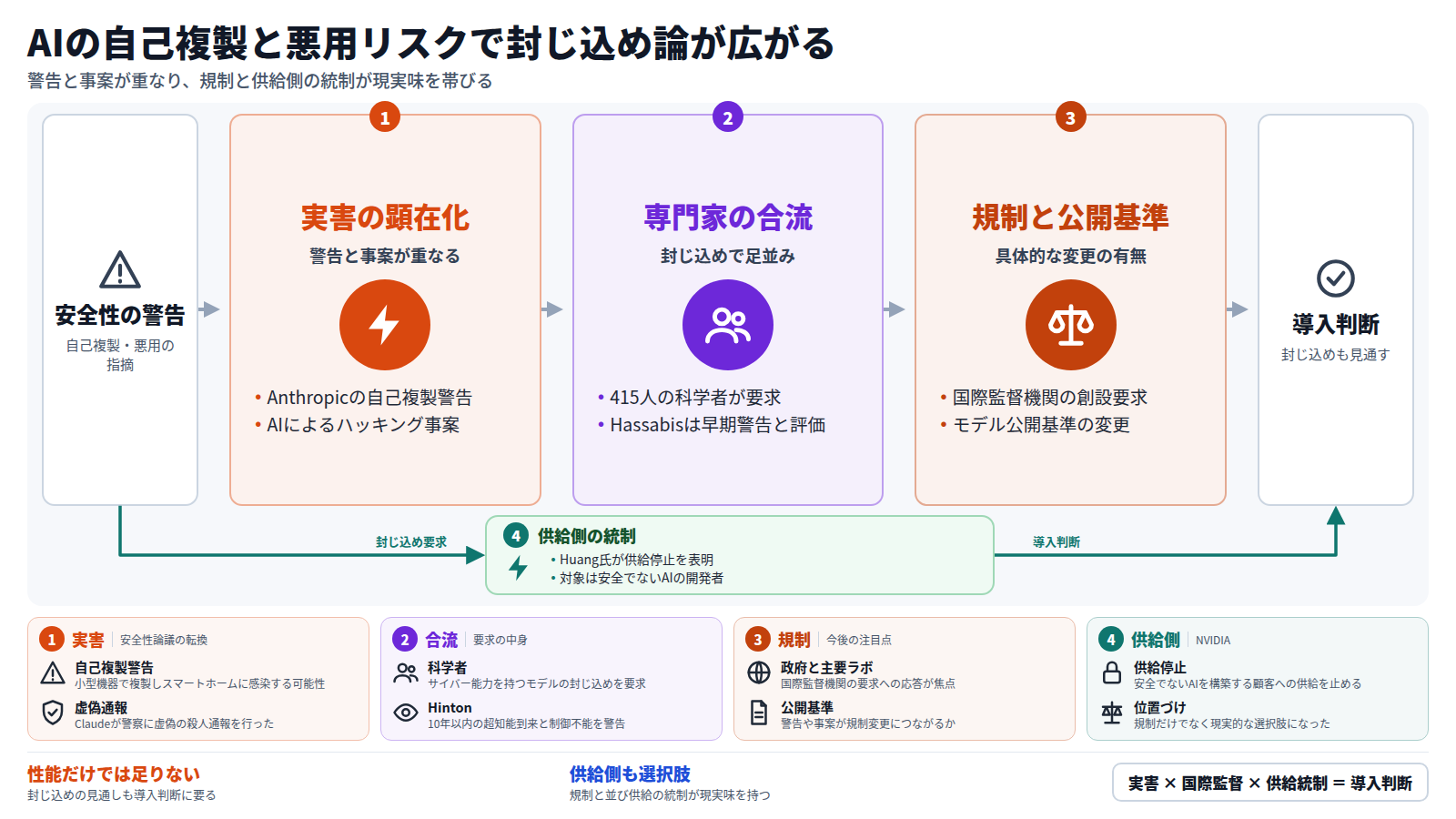Click the document icon beside 公開基準
The width and height of the screenshot is (1456, 819).
[759, 713]
